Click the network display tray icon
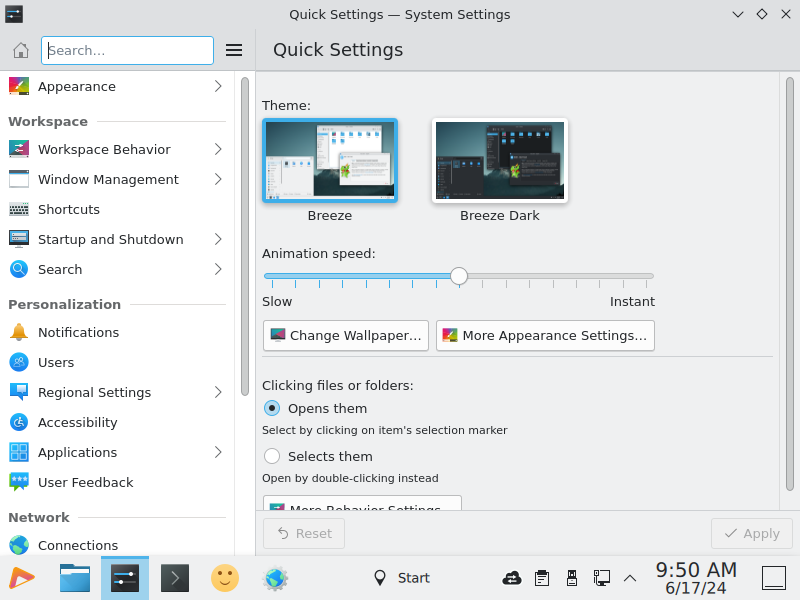 pyautogui.click(x=602, y=578)
